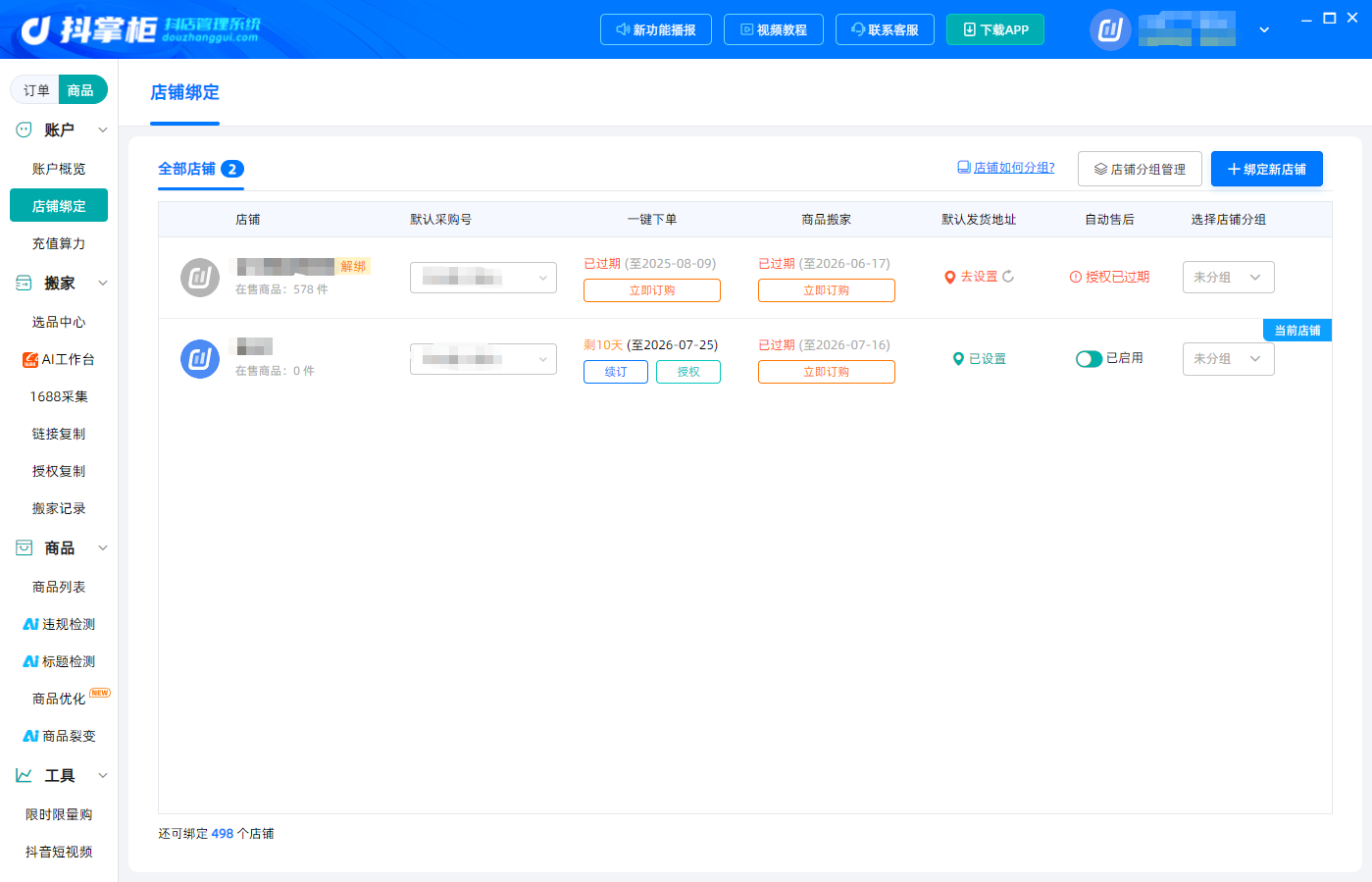
Task: Open the first store's 未分组 dropdown
Action: pyautogui.click(x=1228, y=278)
